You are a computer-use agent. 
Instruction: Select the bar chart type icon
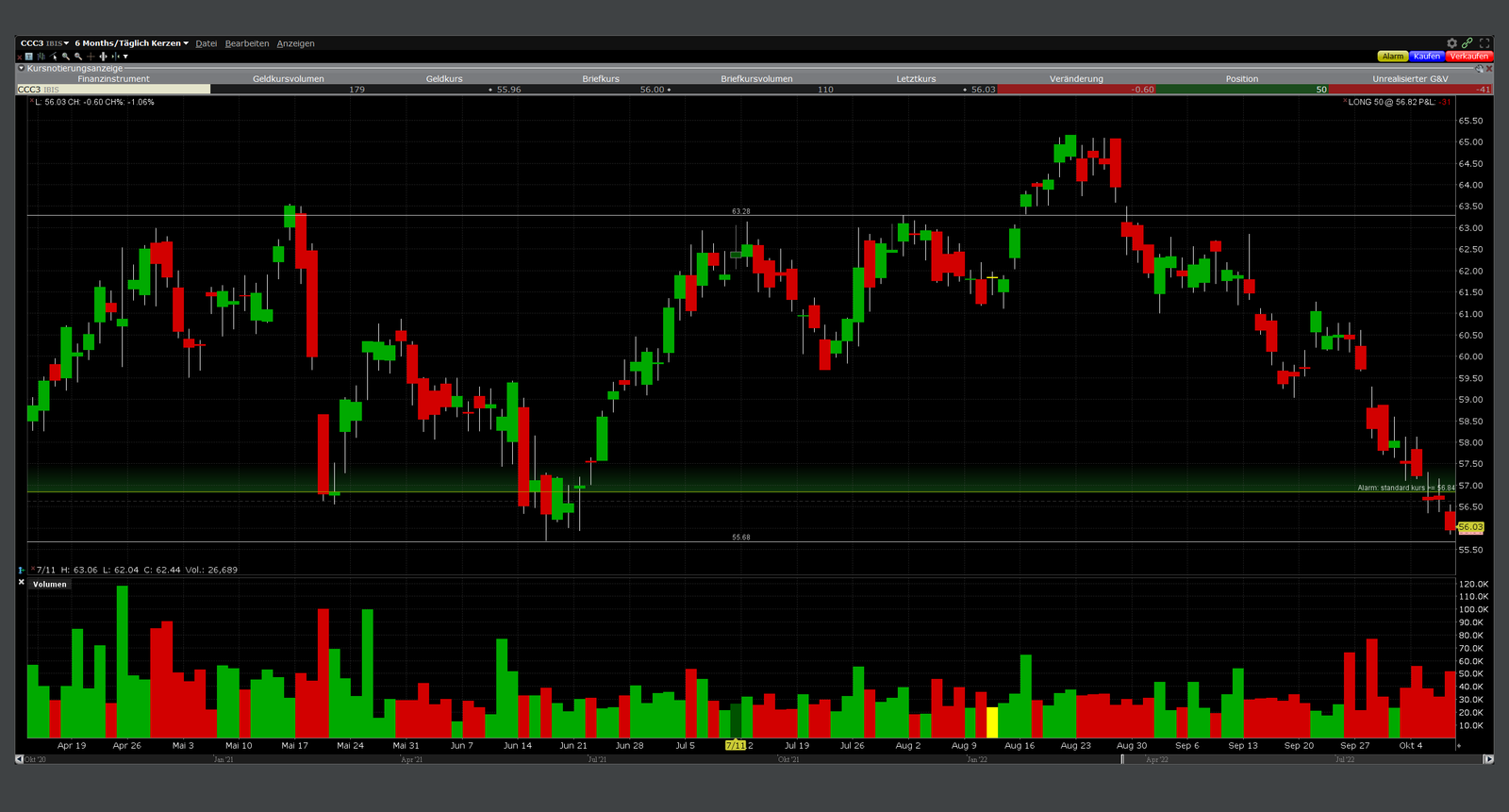coord(41,57)
